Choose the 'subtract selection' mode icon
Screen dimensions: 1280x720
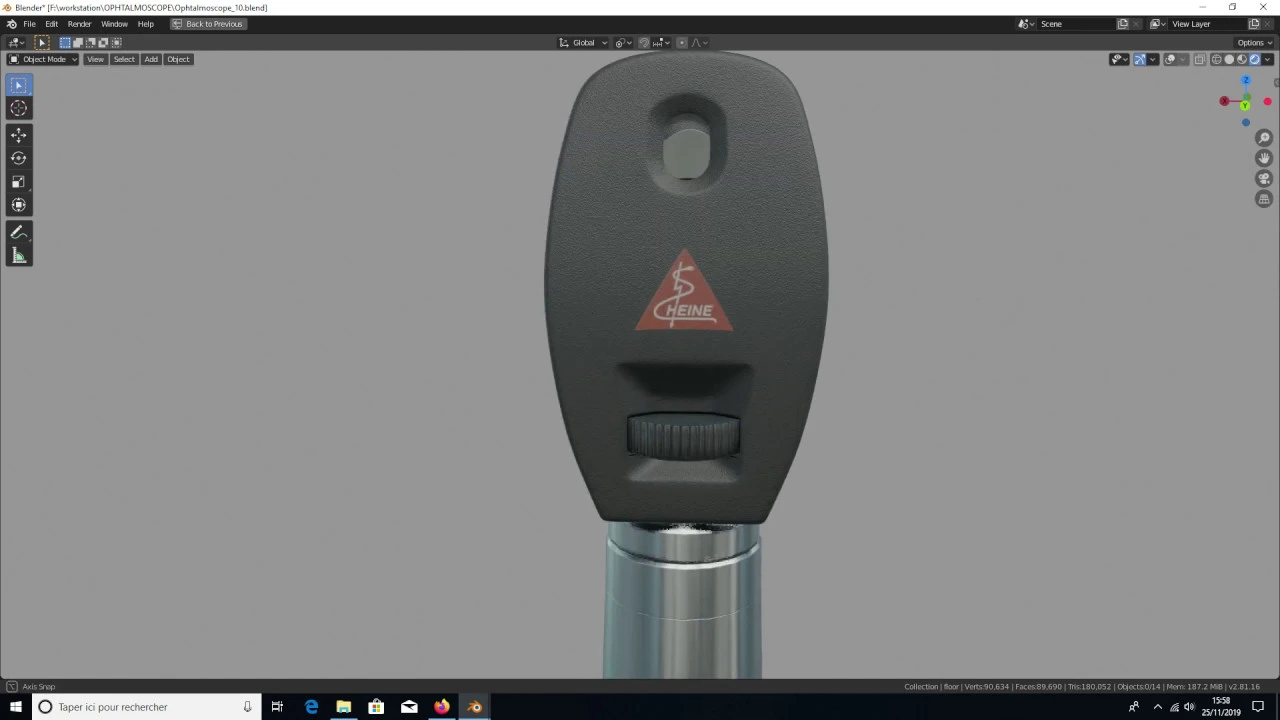tap(91, 43)
